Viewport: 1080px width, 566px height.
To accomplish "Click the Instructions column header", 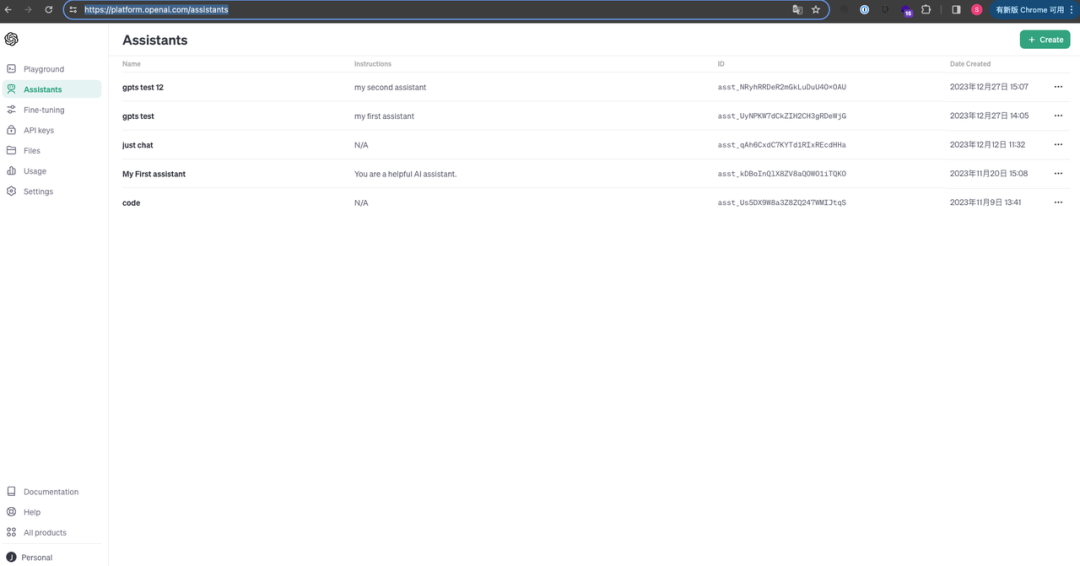I will [x=373, y=64].
